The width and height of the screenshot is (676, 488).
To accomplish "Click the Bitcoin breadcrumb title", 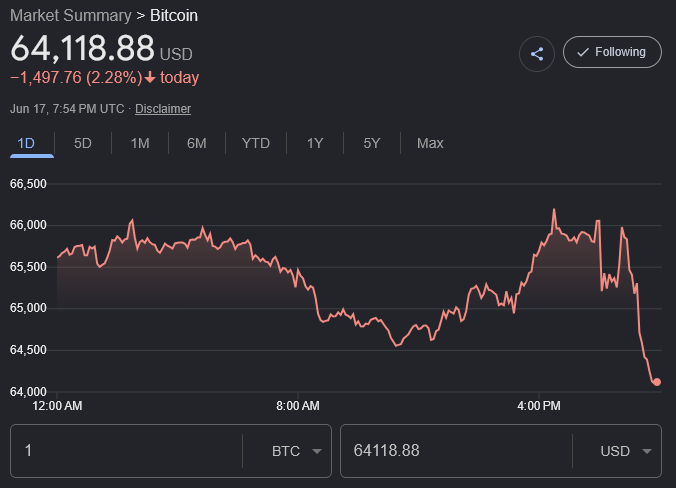I will pos(174,16).
